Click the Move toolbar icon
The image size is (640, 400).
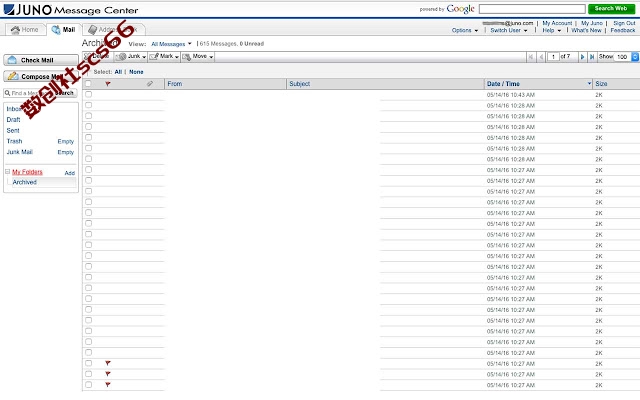187,56
